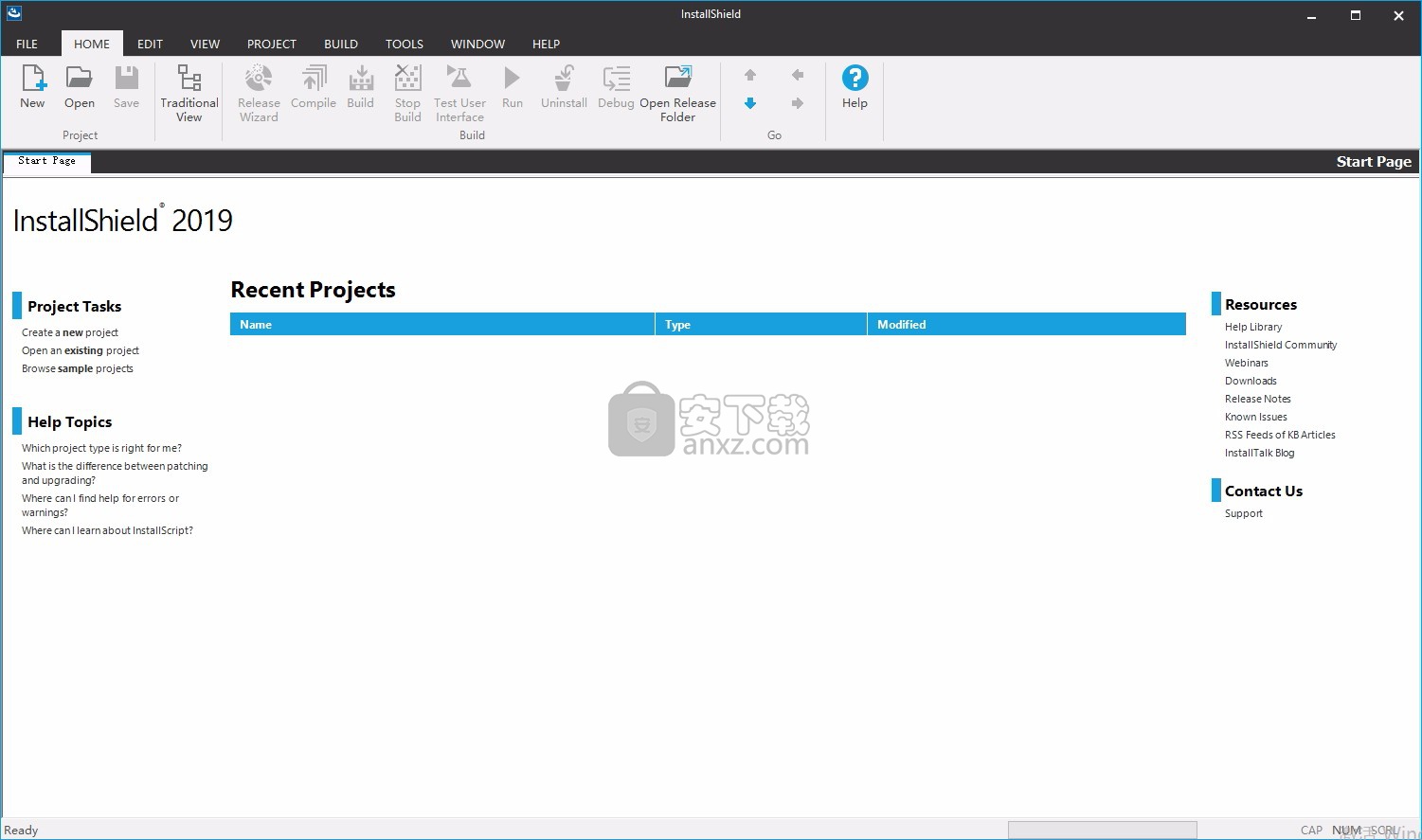Image resolution: width=1422 pixels, height=840 pixels.
Task: Click the blue Go down arrow
Action: (750, 103)
